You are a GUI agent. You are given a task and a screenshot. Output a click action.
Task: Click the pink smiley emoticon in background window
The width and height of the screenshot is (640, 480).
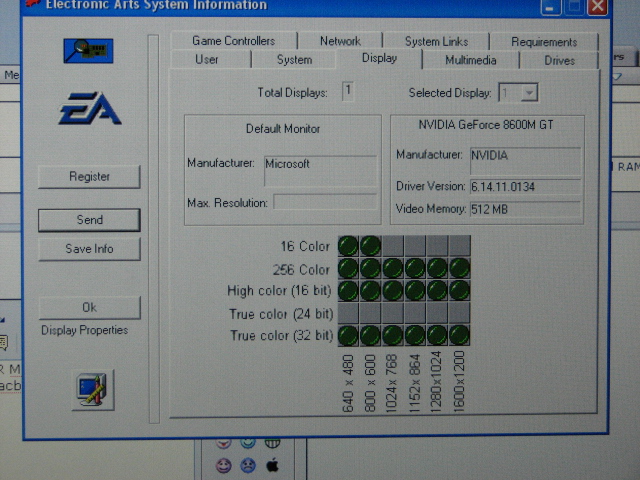point(224,465)
